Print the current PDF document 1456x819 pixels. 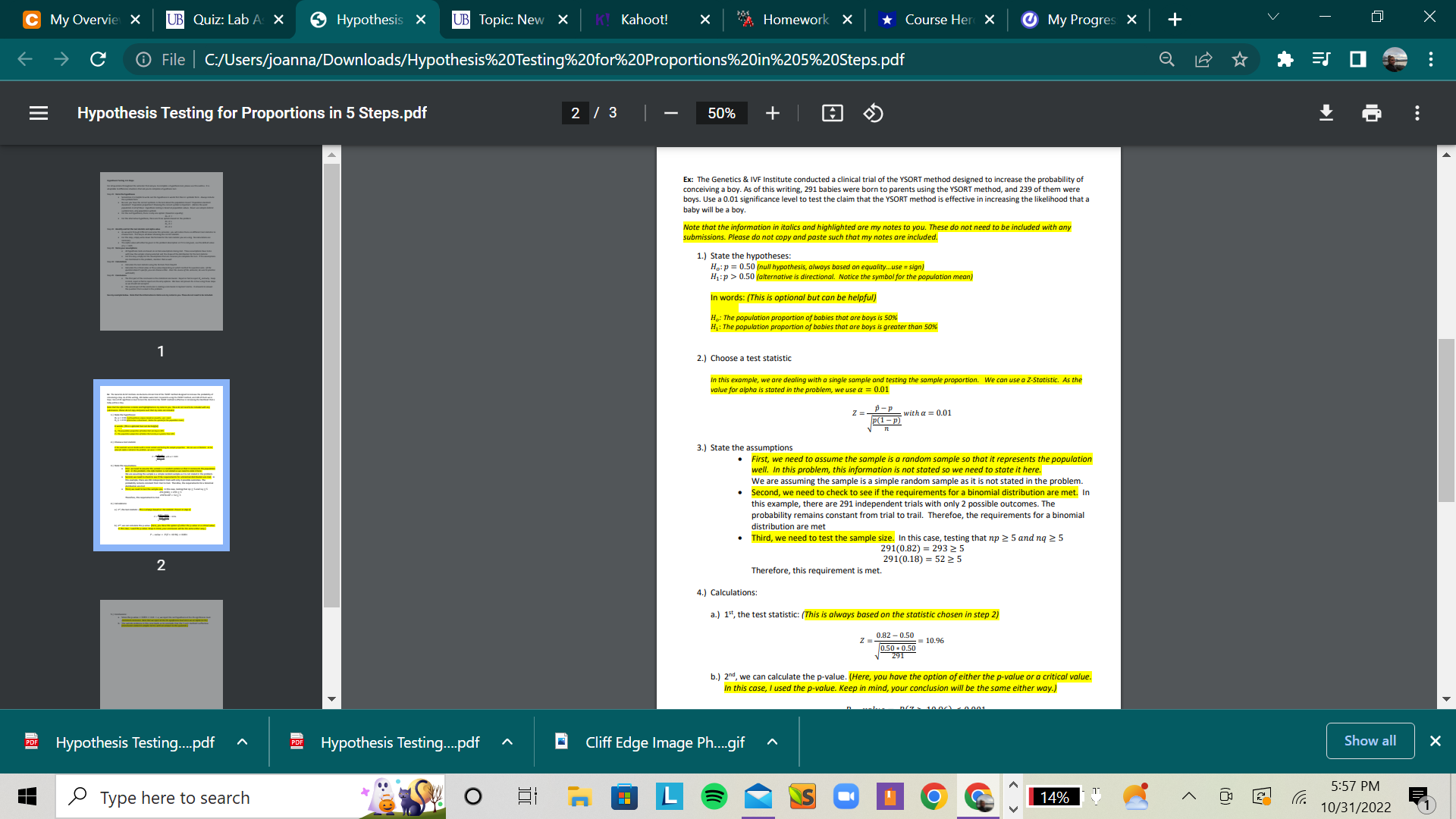tap(1371, 112)
